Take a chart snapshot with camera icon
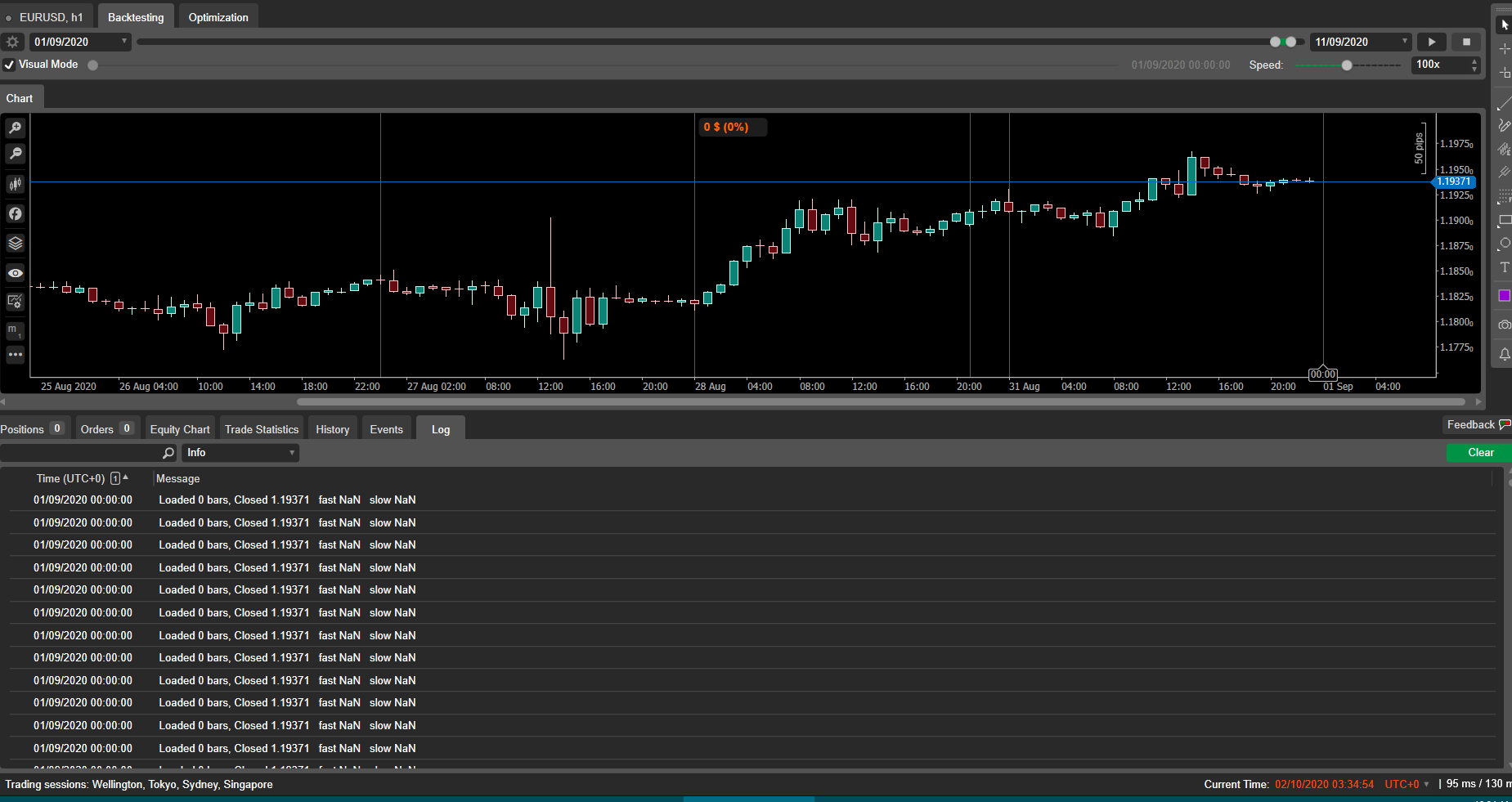This screenshot has height=802, width=1512. (x=1504, y=325)
